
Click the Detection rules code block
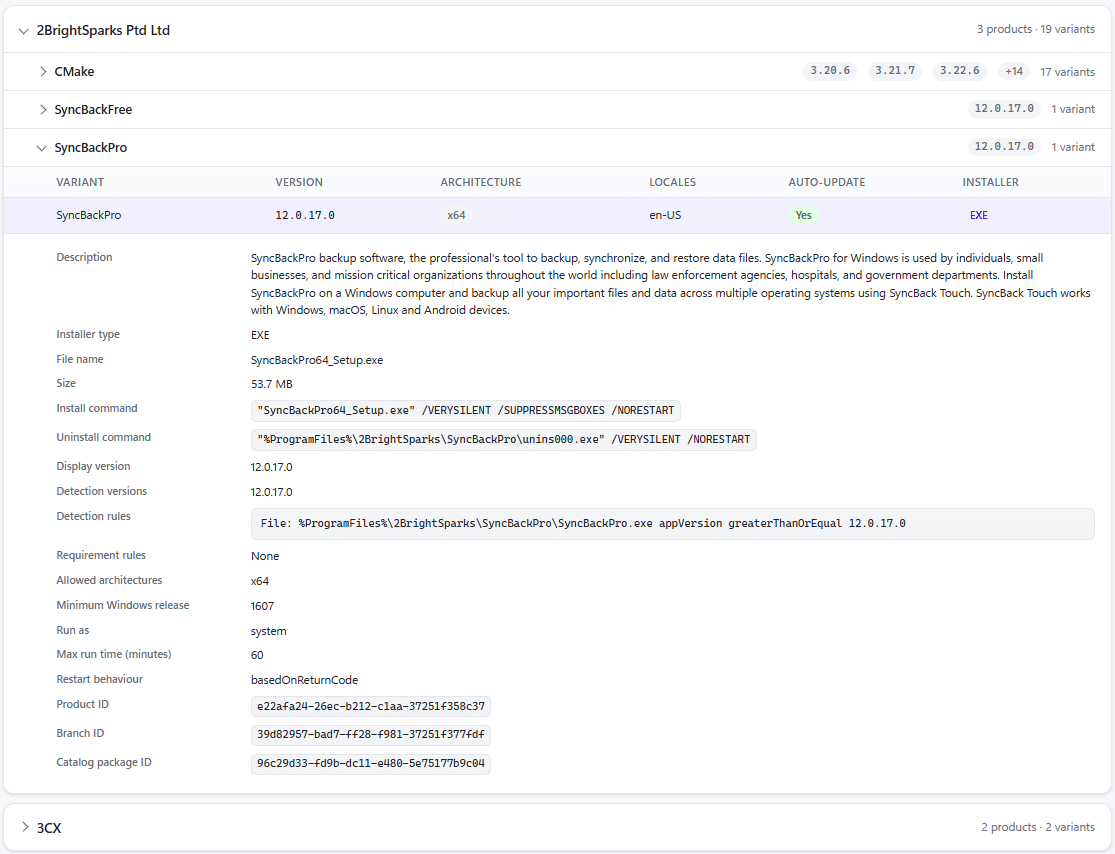672,523
